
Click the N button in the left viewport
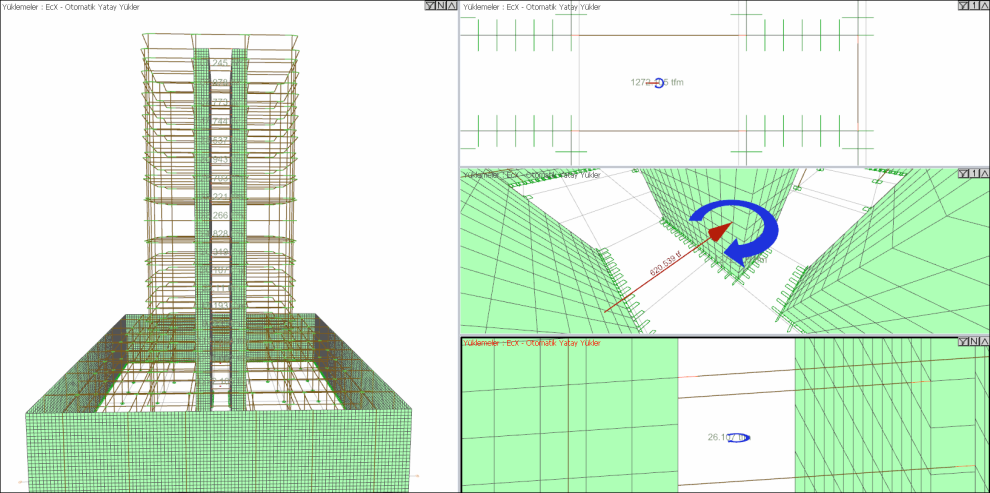tap(441, 6)
